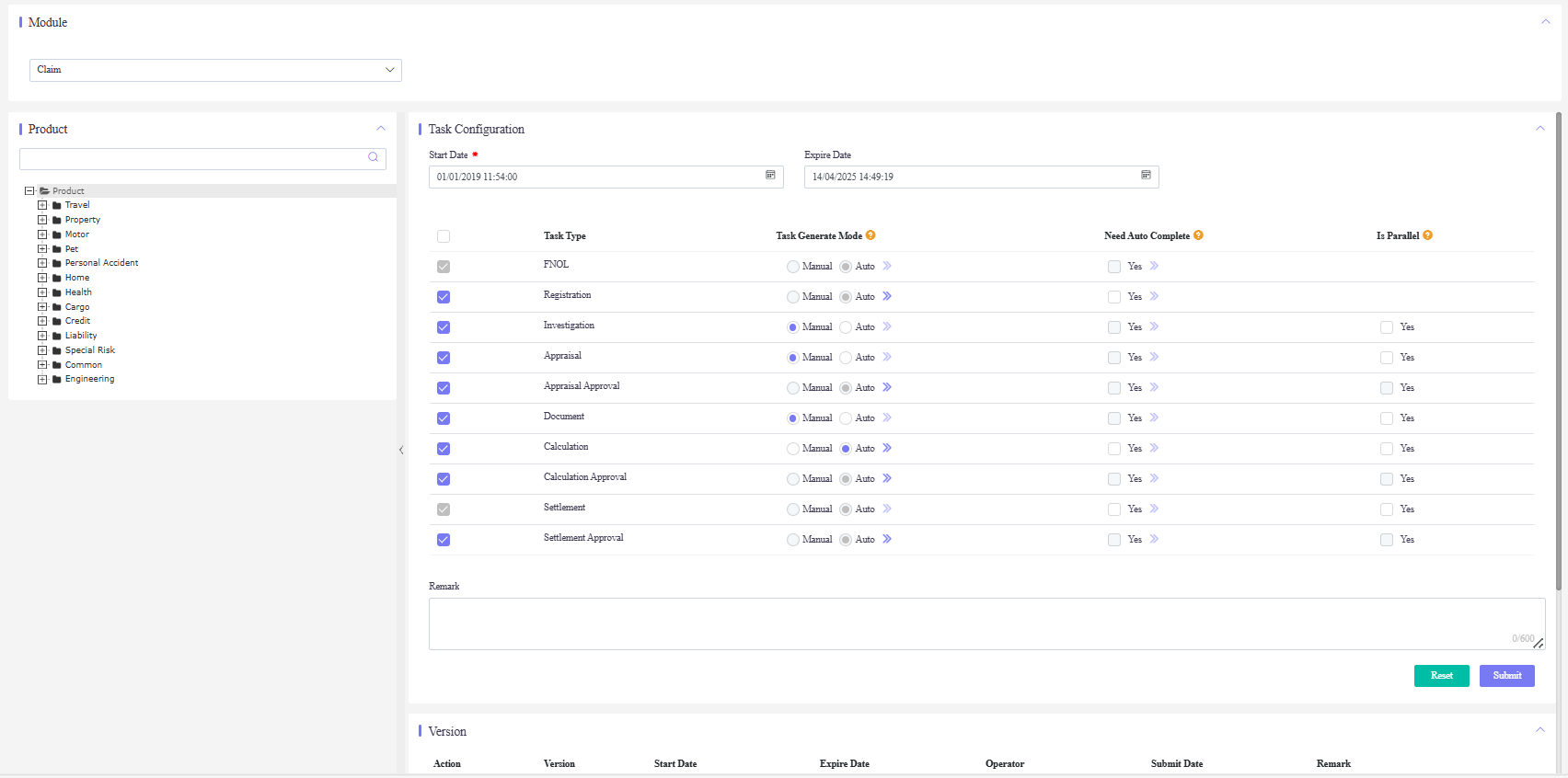Click the Submit button

click(1507, 676)
